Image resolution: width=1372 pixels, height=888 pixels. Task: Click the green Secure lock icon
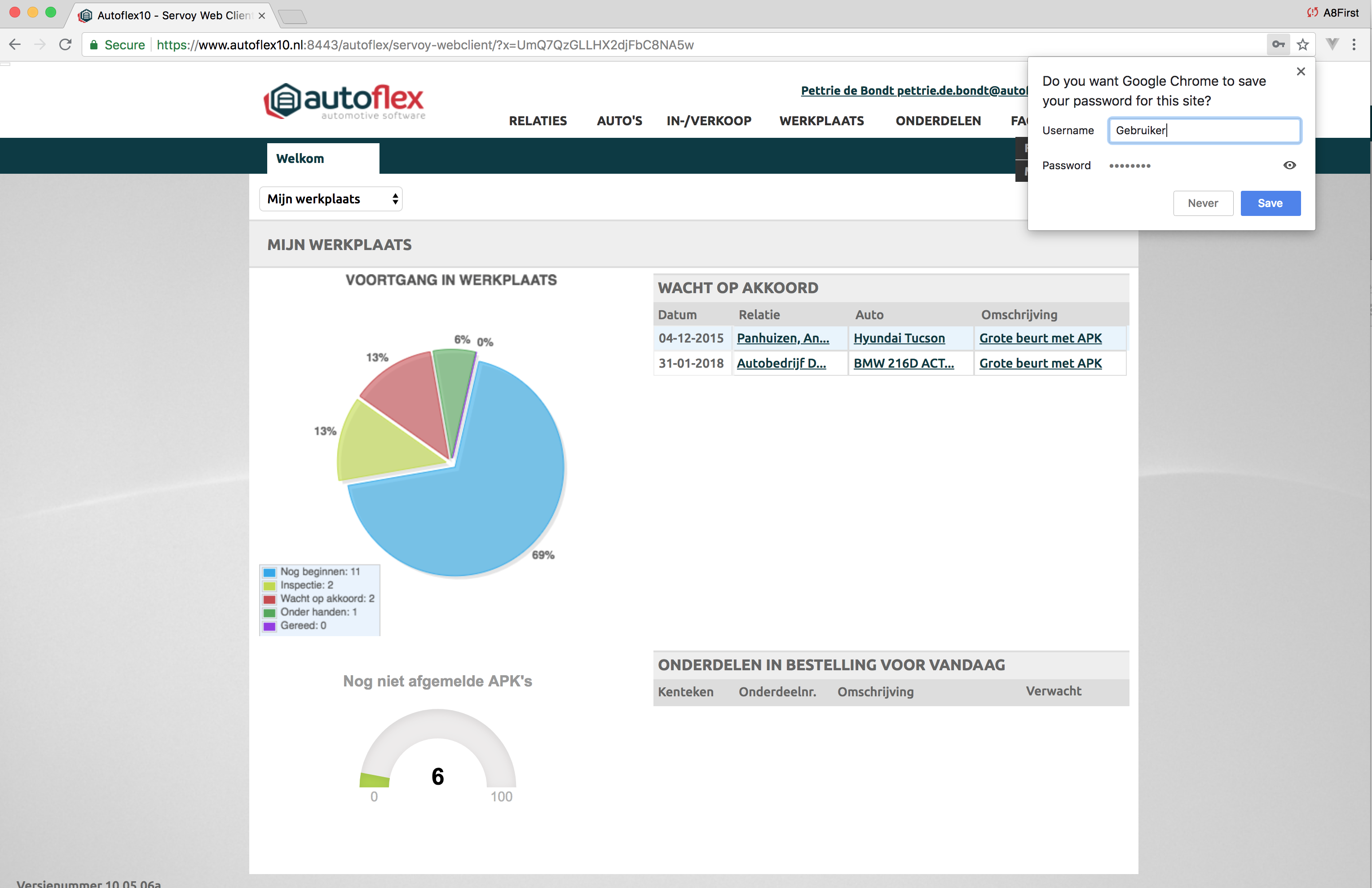[94, 45]
